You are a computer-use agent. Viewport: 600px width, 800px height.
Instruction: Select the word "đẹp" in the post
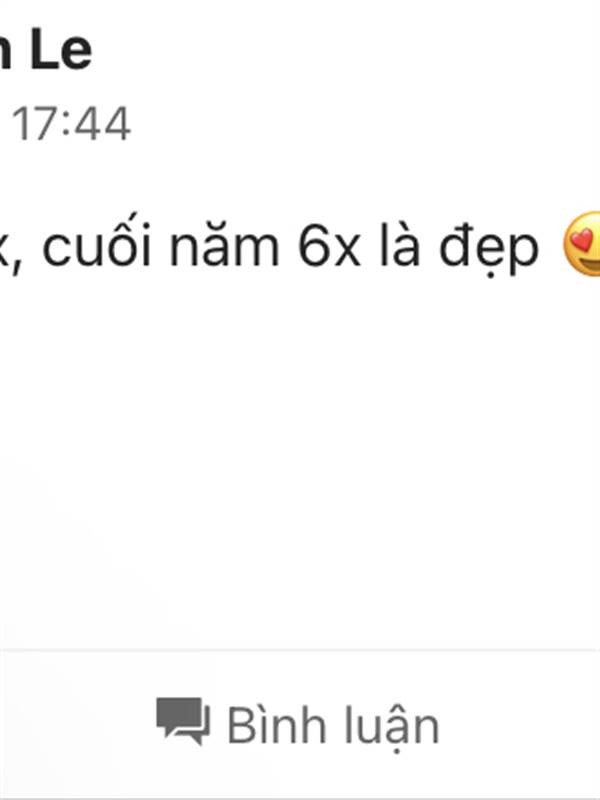point(488,249)
